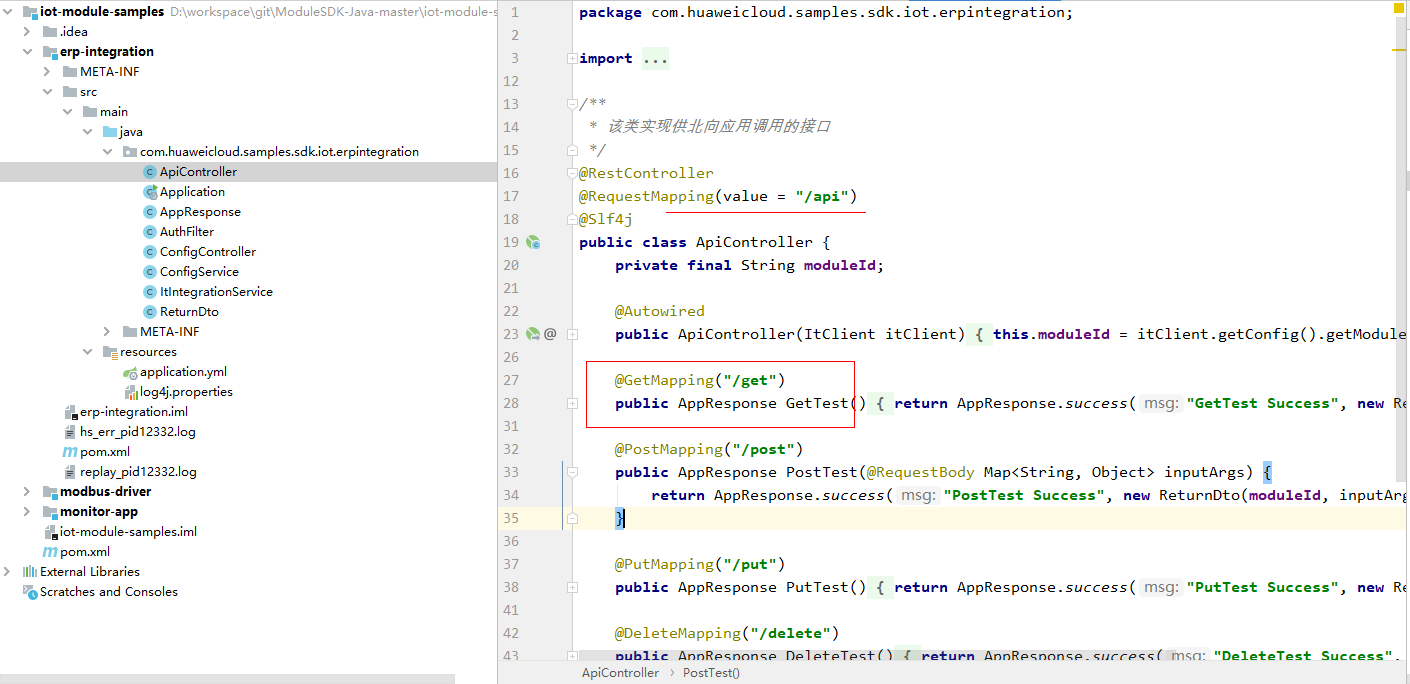Expand the PutTest method fold on line 38
1410x684 pixels.
572,587
